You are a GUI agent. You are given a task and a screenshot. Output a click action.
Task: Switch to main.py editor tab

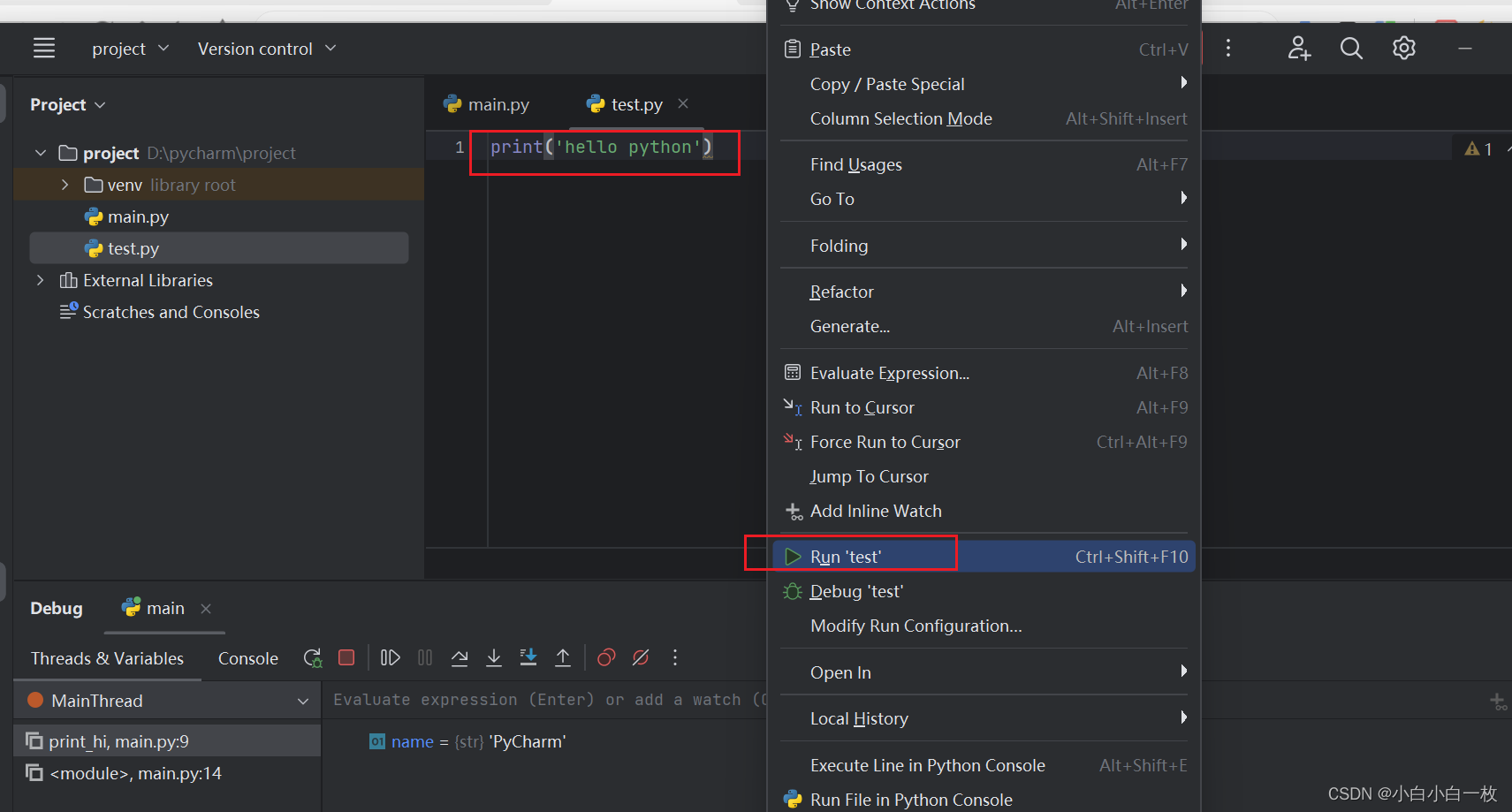[487, 104]
